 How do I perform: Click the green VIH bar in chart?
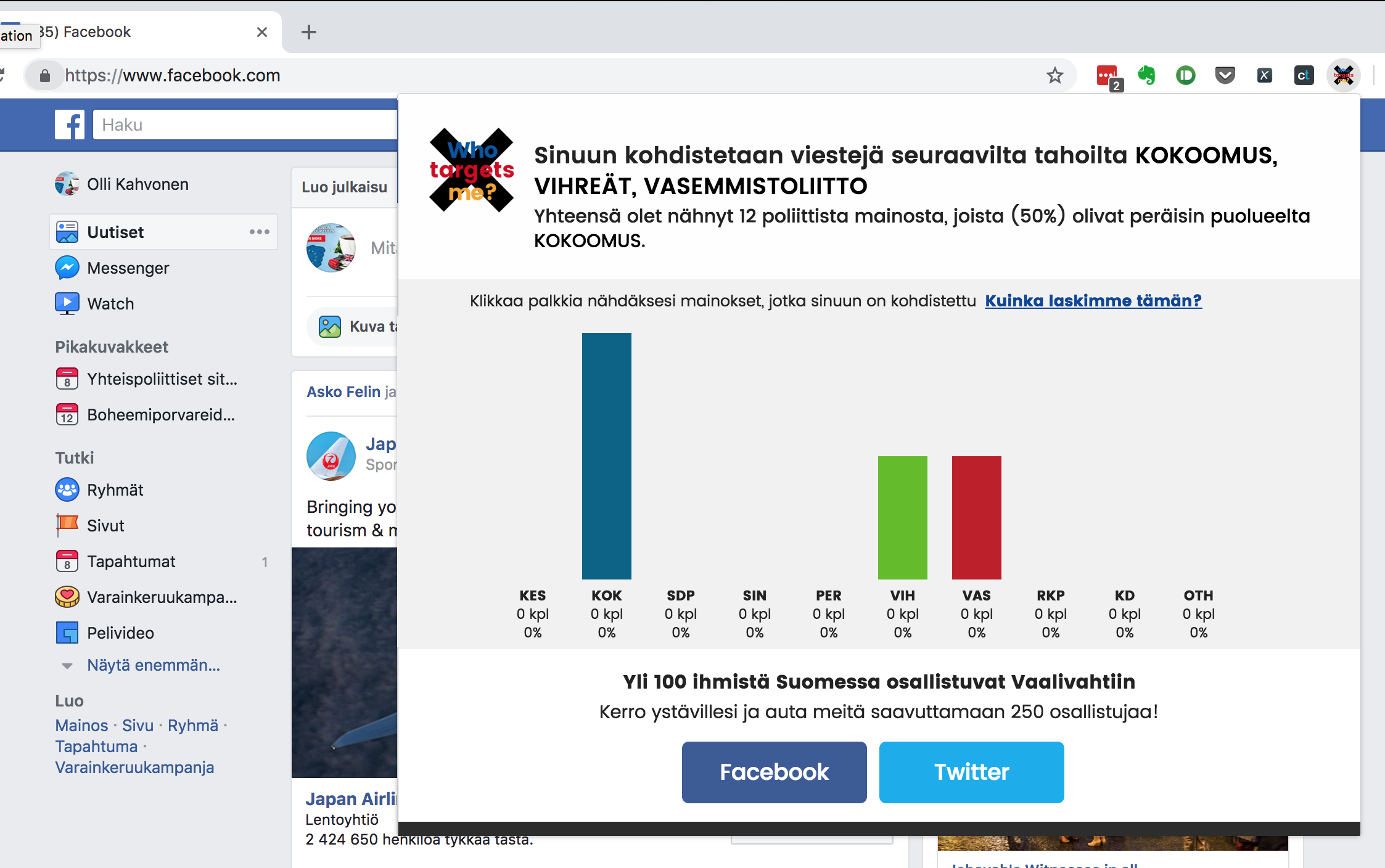903,518
